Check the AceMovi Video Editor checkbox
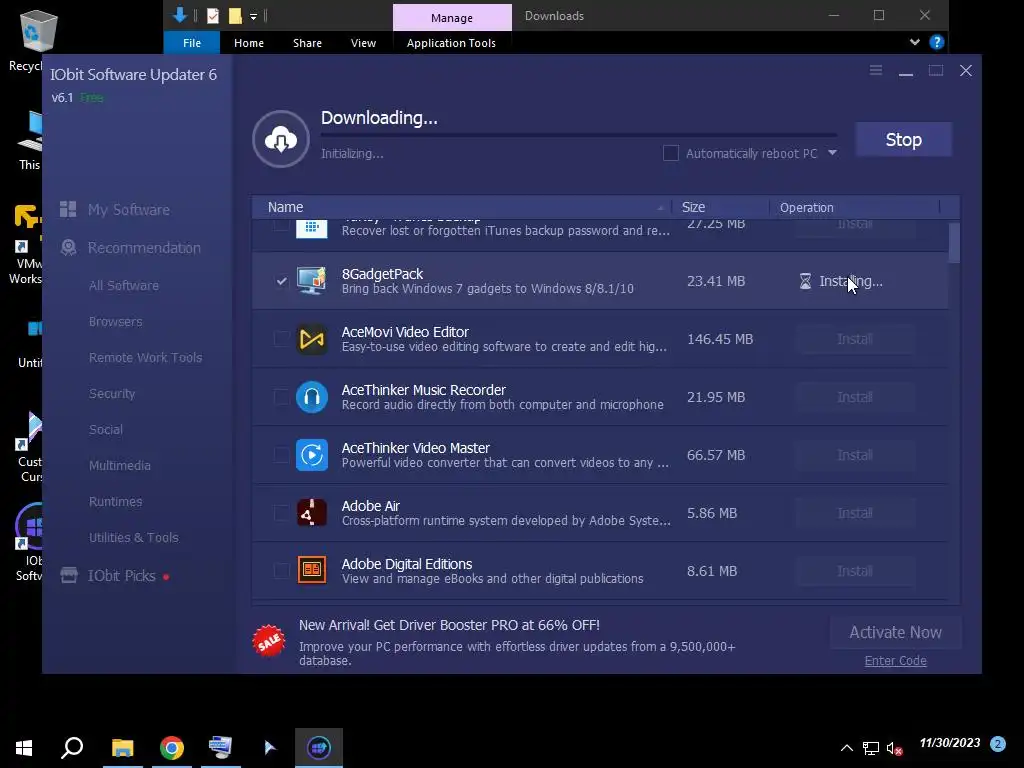The width and height of the screenshot is (1024, 768). click(281, 339)
